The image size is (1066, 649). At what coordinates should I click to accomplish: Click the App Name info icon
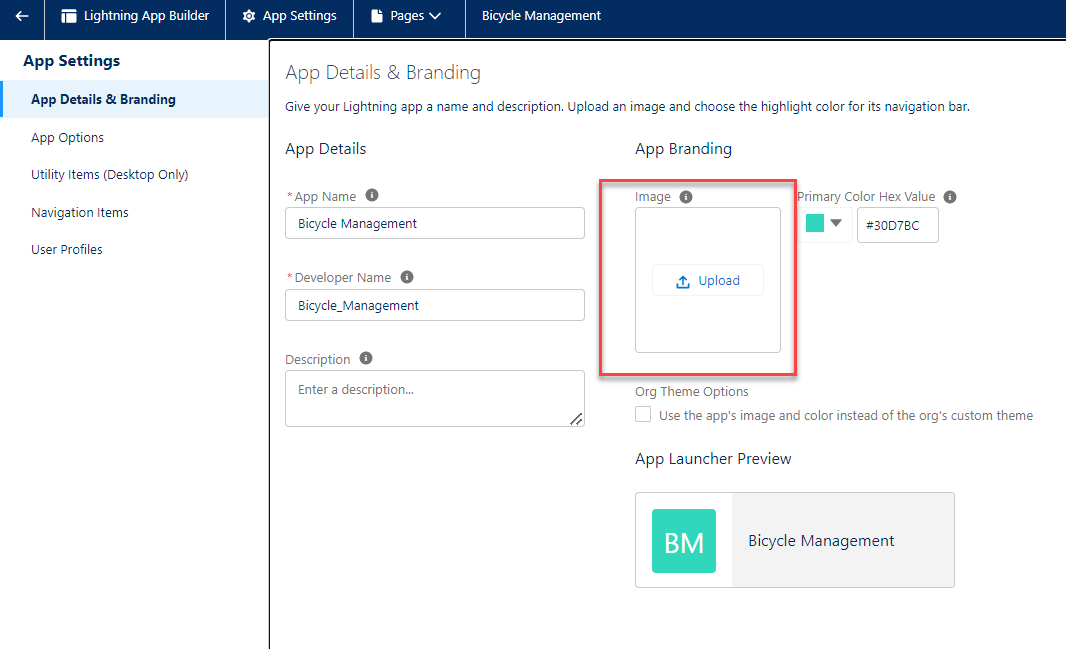point(374,195)
